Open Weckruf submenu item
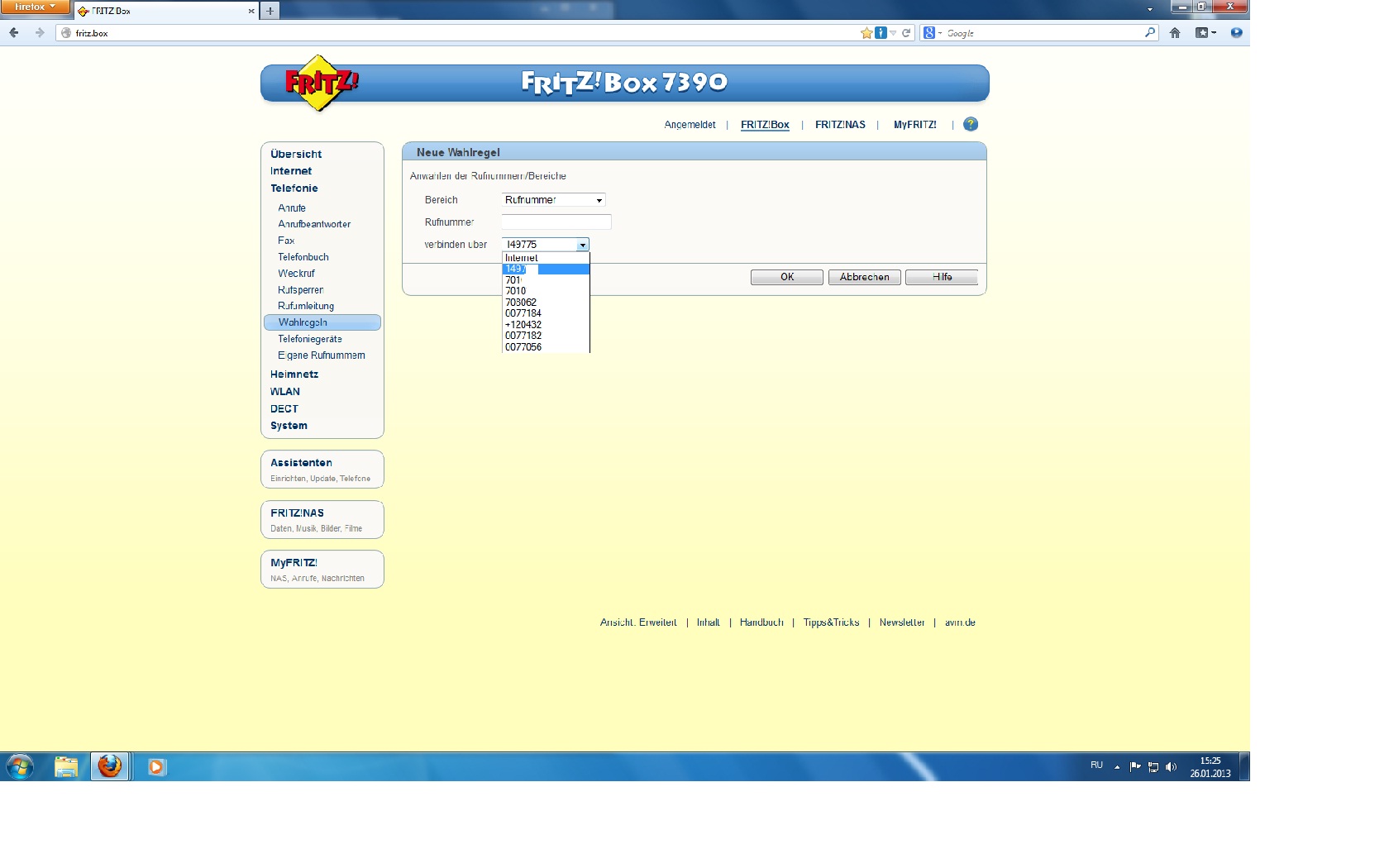Viewport: 1389px width, 868px height. pyautogui.click(x=296, y=274)
